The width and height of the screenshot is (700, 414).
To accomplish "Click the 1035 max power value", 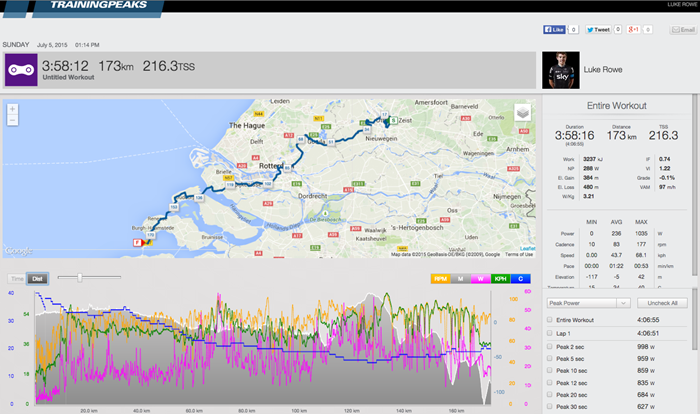I will tap(641, 234).
